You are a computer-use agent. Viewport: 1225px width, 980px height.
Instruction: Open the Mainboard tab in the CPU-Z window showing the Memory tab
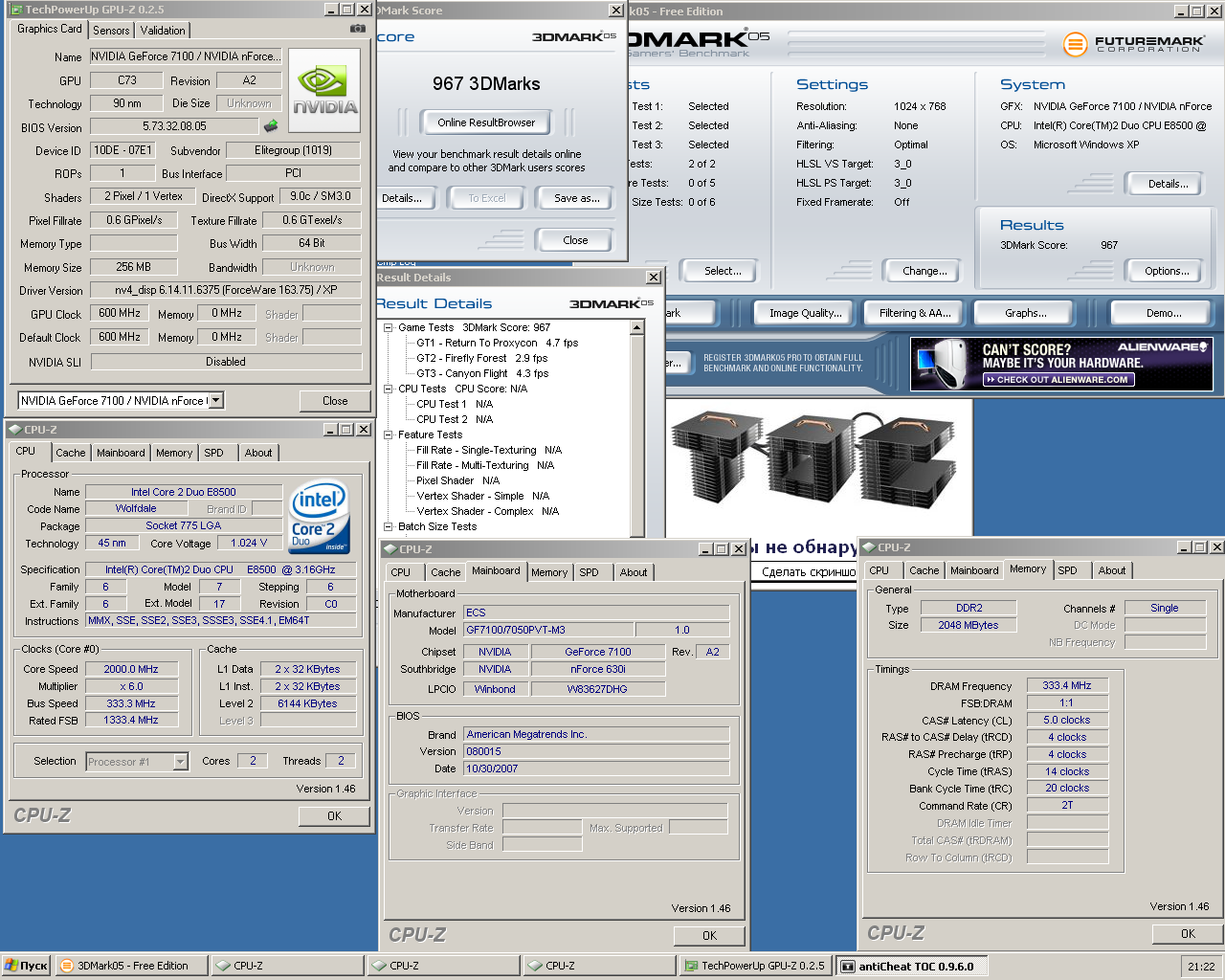974,570
